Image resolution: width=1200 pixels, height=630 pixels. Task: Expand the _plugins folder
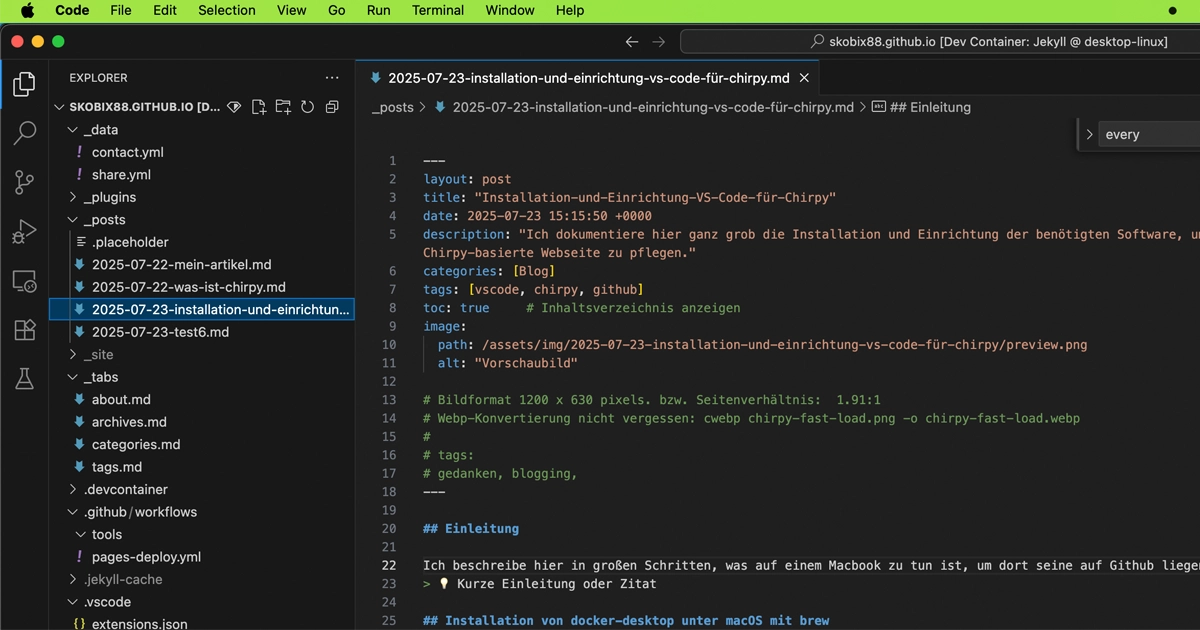pos(110,197)
